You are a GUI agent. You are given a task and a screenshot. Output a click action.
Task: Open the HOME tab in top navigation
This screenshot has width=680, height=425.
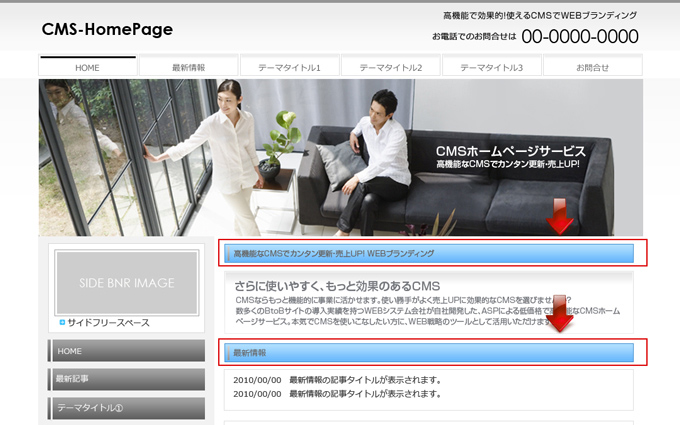pos(88,67)
